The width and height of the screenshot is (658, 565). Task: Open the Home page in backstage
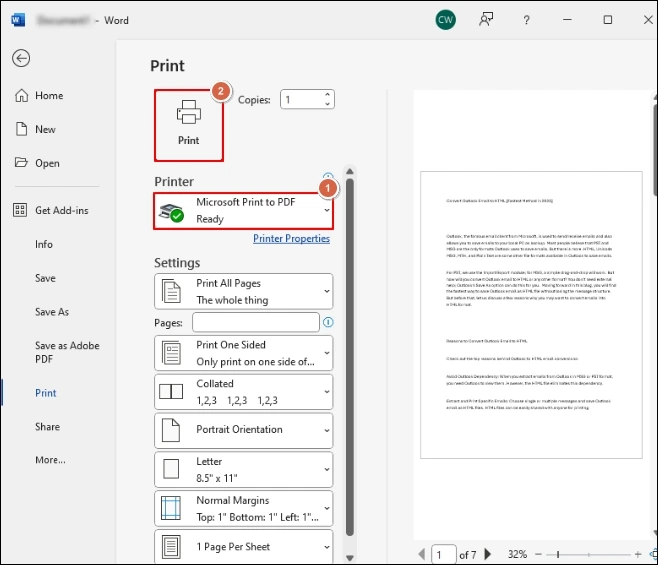tap(49, 96)
